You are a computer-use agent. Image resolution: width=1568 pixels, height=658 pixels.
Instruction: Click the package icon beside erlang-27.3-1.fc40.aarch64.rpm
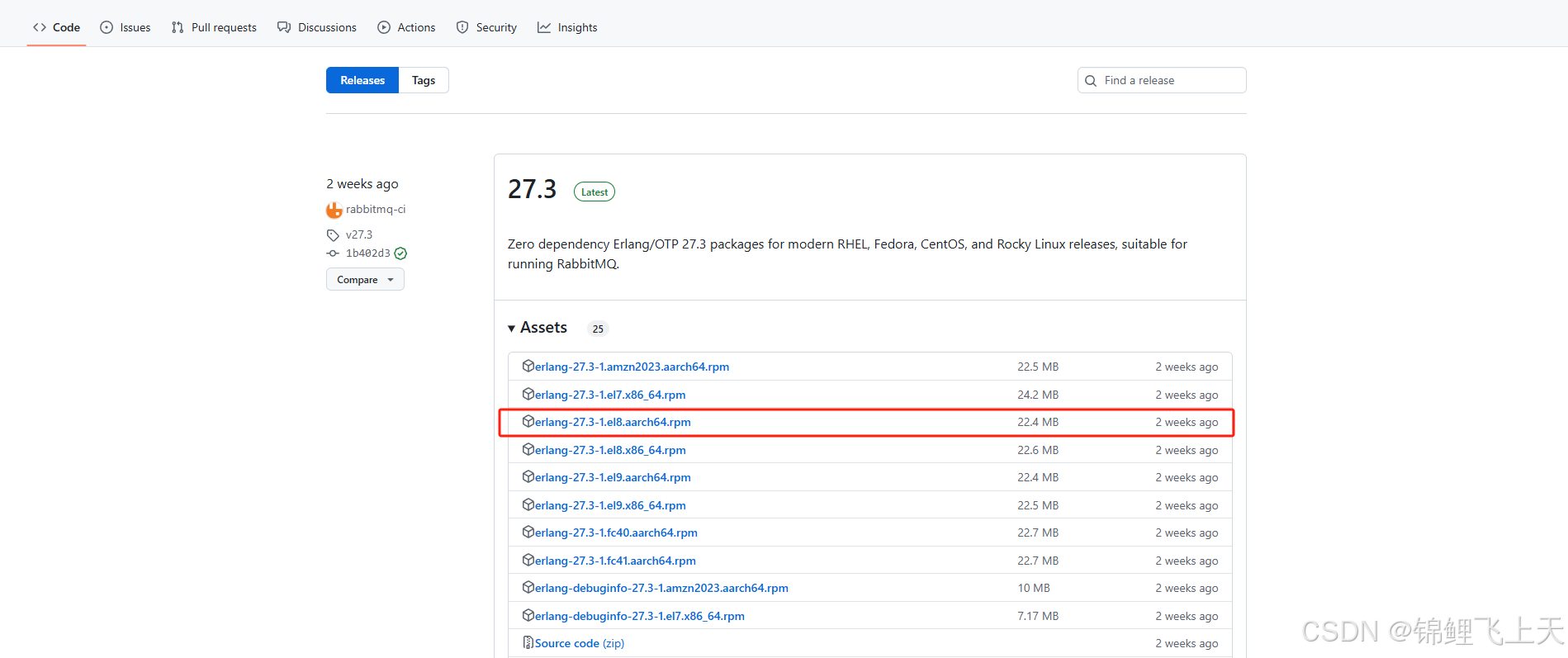coord(528,532)
